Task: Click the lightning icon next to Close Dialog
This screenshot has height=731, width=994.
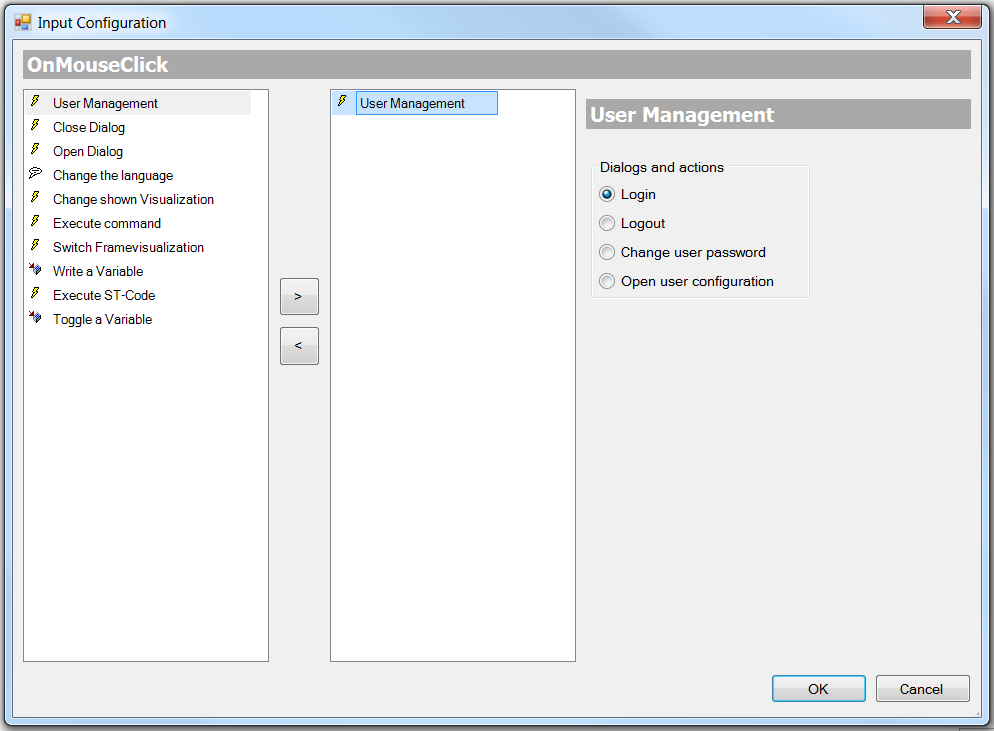Action: tap(36, 126)
